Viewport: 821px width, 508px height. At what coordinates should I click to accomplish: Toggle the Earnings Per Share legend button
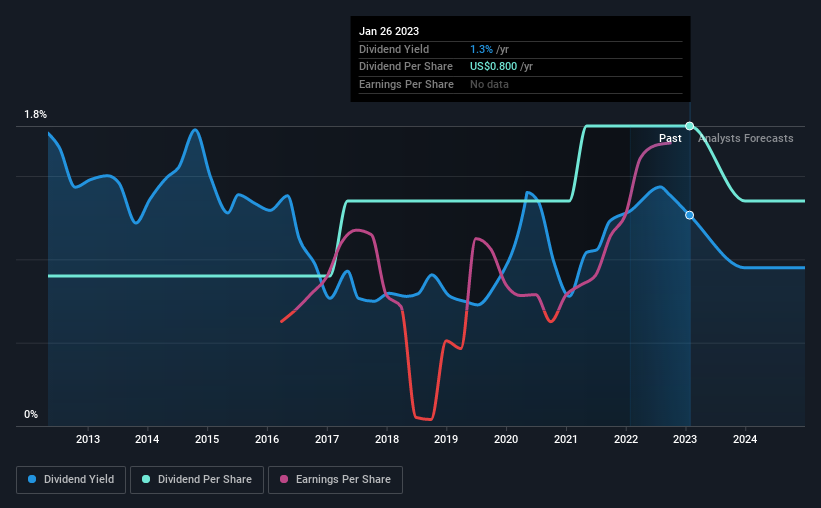coord(335,480)
